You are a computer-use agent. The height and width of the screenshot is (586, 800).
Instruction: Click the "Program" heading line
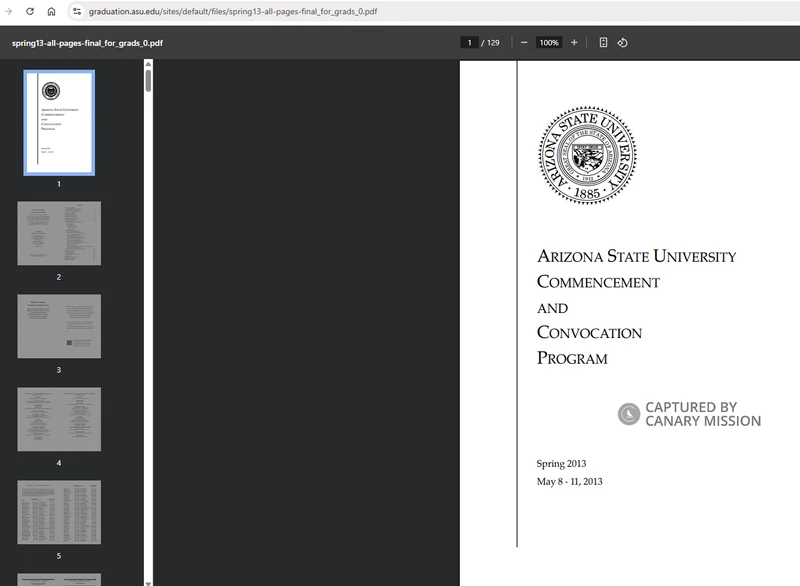(572, 358)
